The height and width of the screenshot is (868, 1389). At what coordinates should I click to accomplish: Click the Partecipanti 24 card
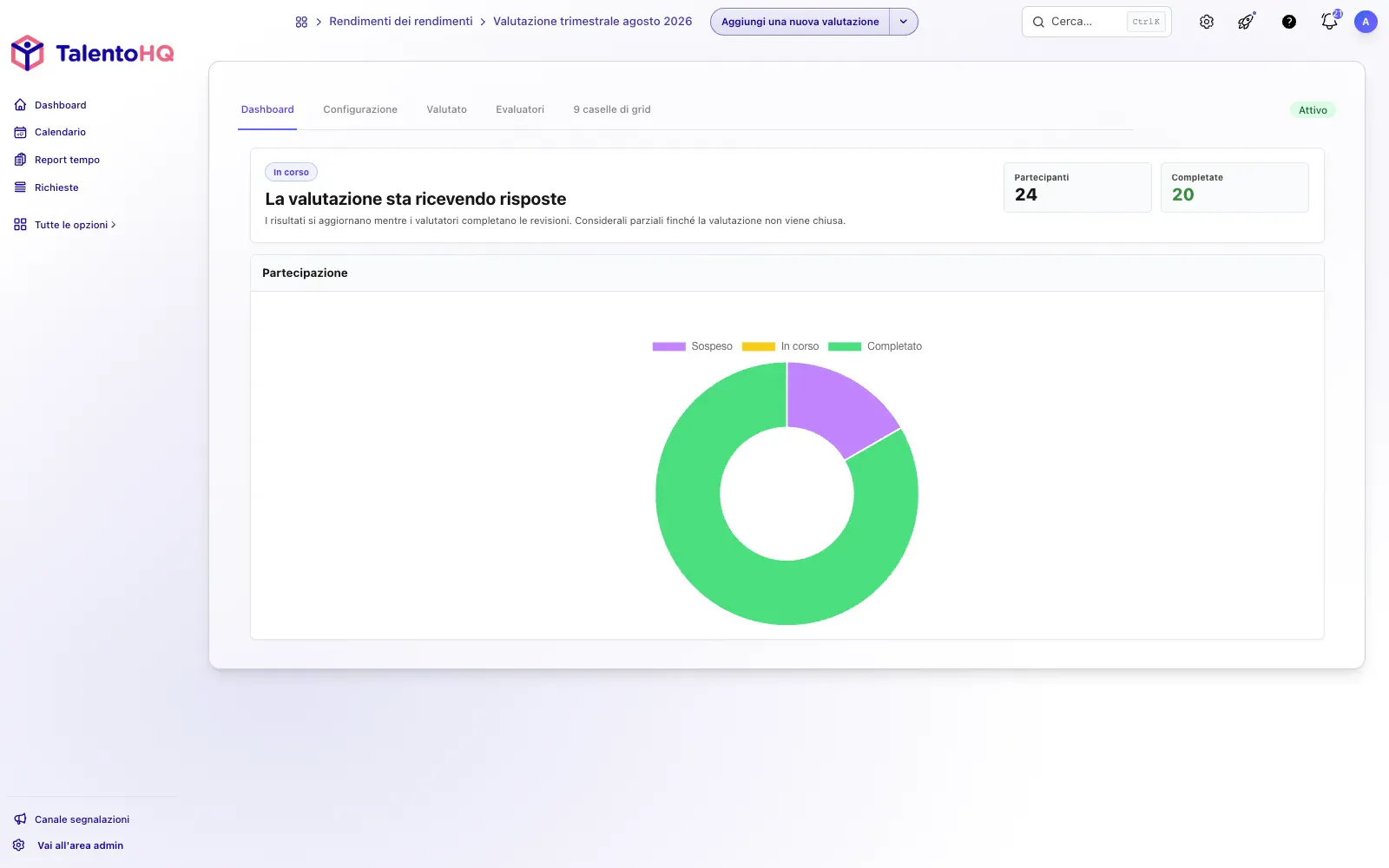[x=1077, y=187]
